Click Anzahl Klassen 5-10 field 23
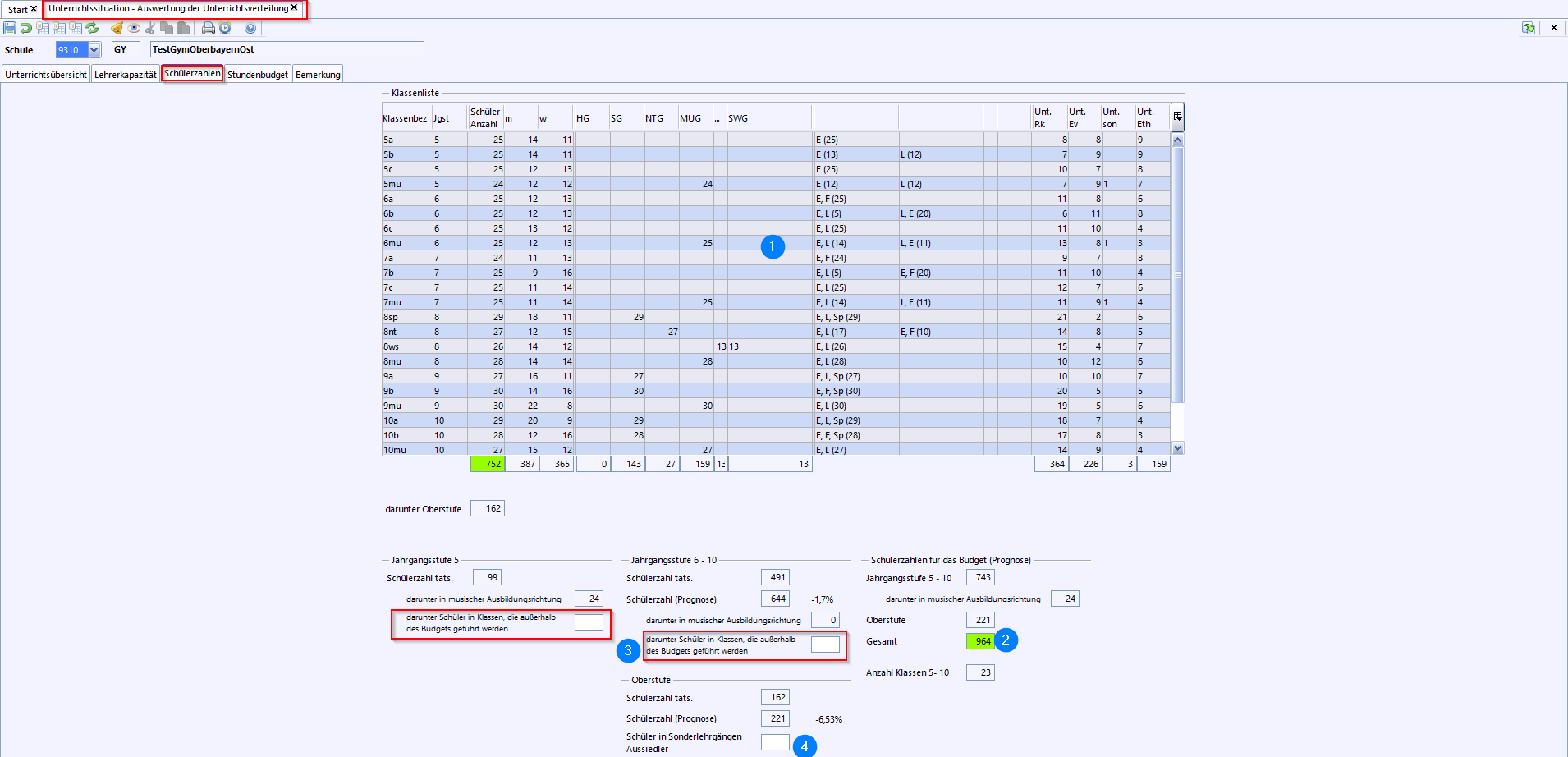This screenshot has height=757, width=1568. 980,672
